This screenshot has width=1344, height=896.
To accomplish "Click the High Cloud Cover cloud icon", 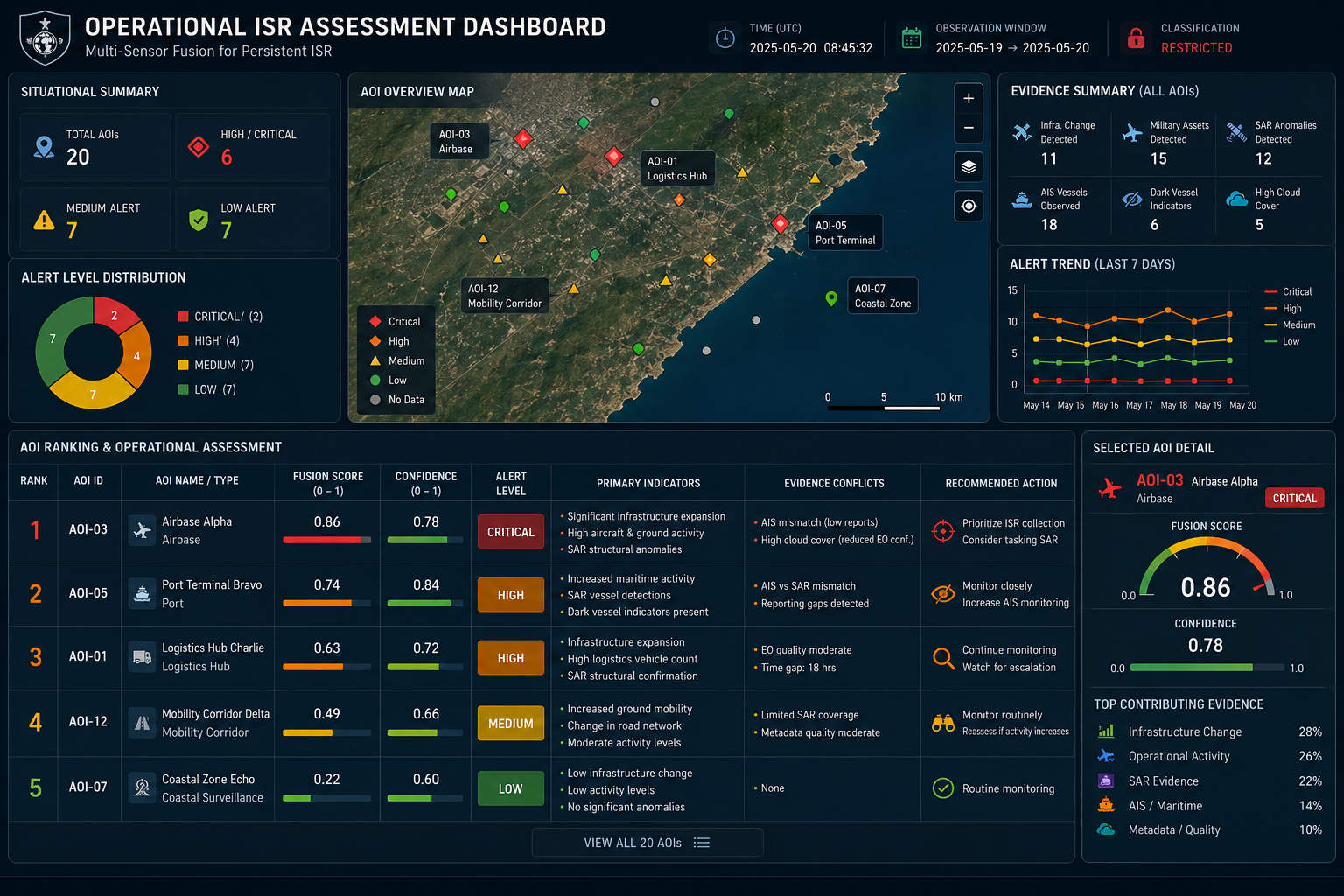I will point(1236,199).
